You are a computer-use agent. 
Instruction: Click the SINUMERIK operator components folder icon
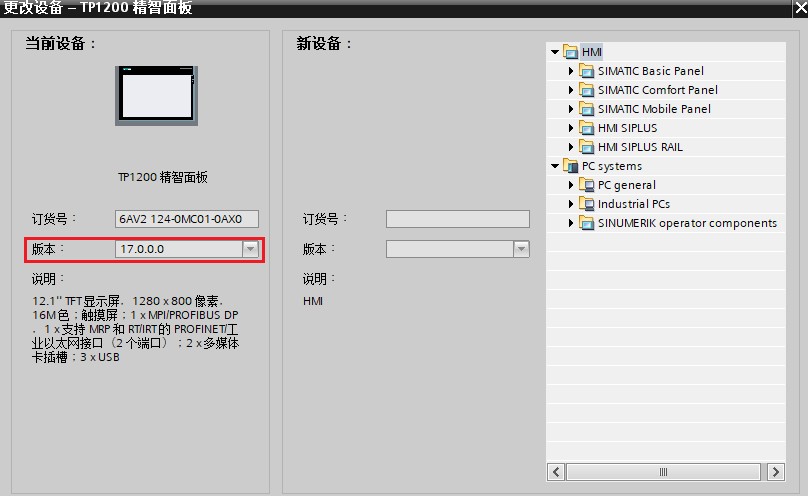click(x=587, y=223)
